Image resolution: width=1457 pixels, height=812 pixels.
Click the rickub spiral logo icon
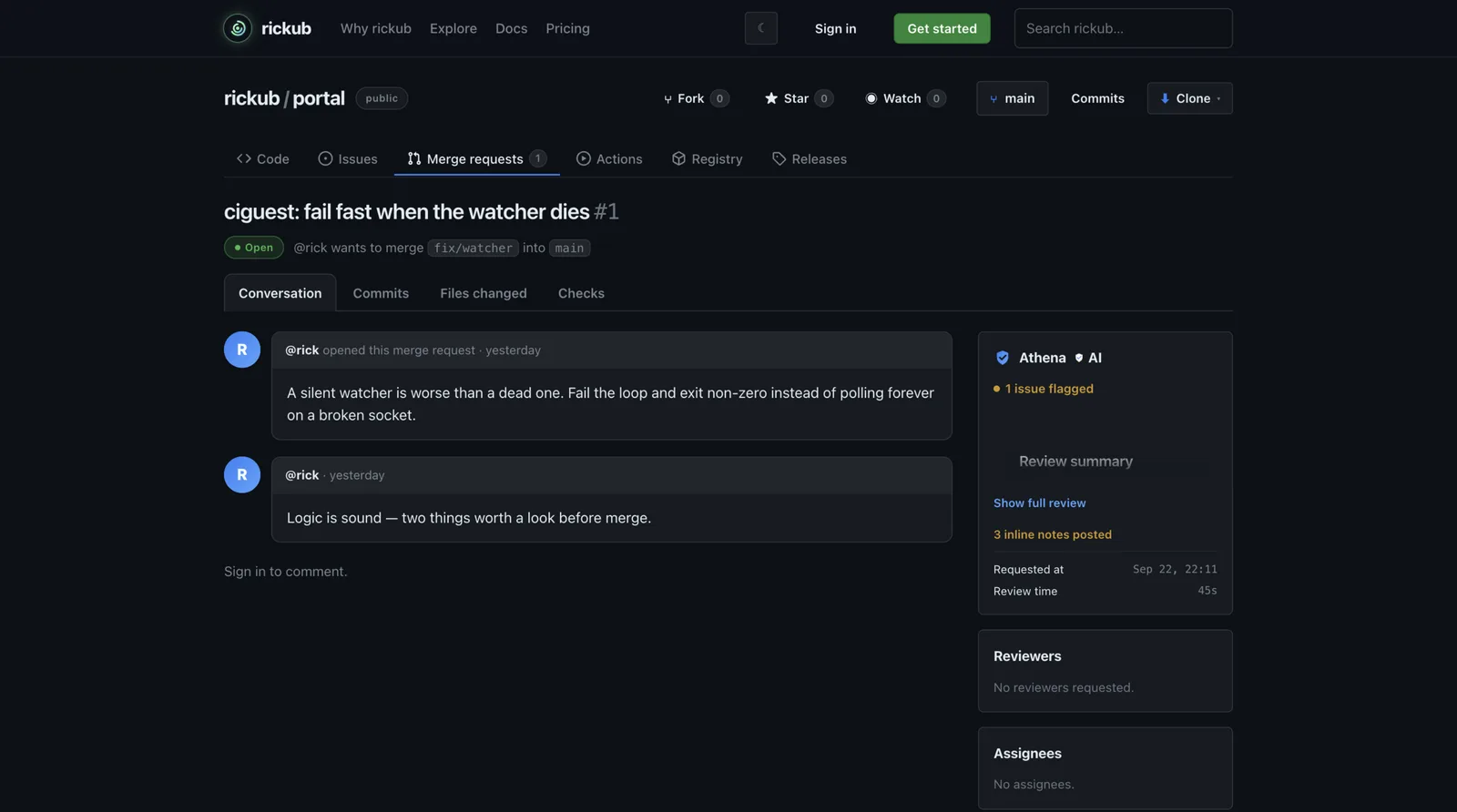click(x=238, y=28)
